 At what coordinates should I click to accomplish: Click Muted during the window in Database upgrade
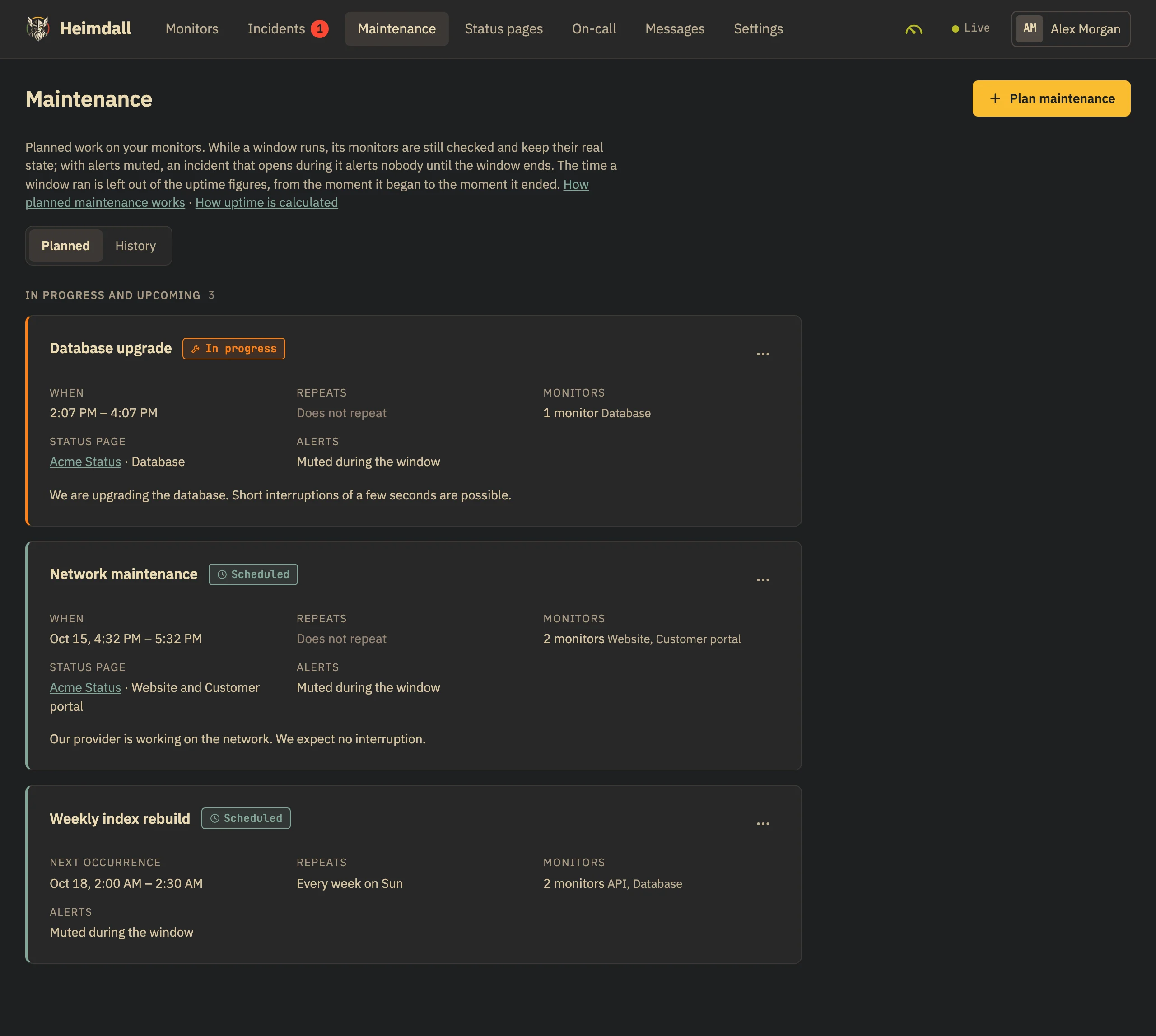click(368, 462)
